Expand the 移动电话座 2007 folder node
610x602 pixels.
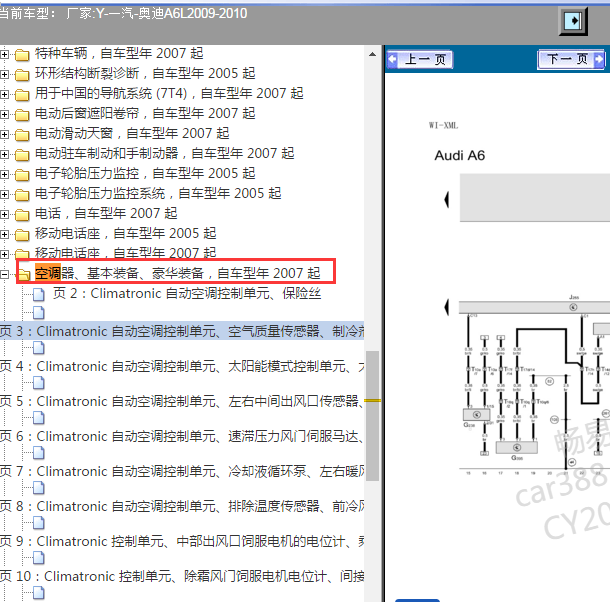click(x=4, y=254)
